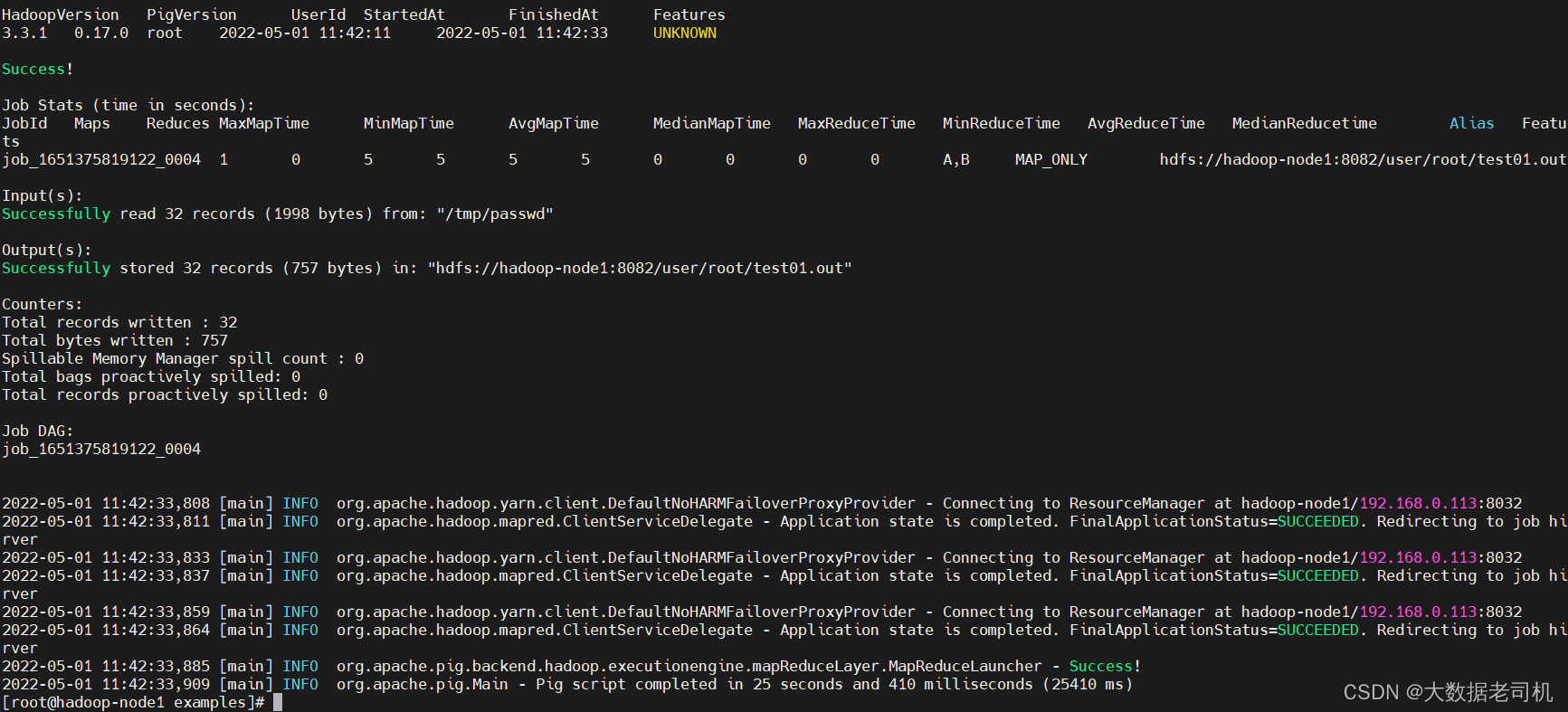Click 'Total records proactively spilled: 0' line
This screenshot has height=712, width=1568.
pyautogui.click(x=165, y=394)
